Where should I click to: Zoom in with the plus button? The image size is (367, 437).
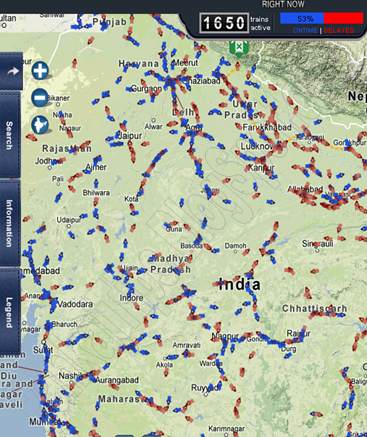(x=40, y=71)
